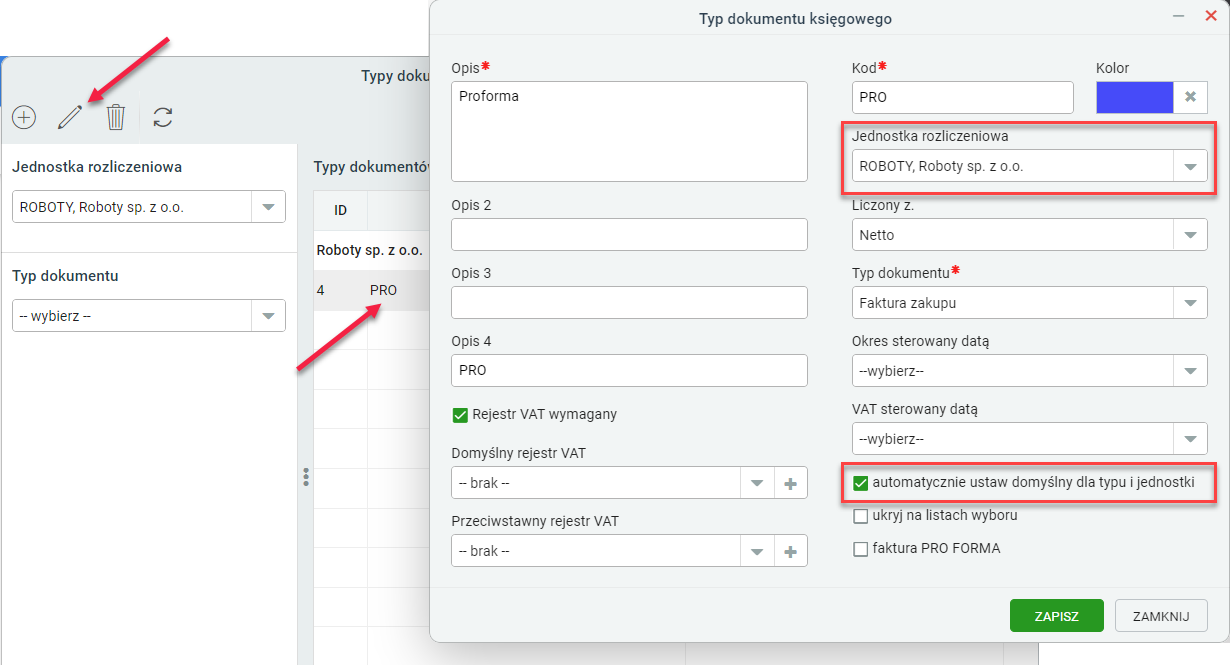The image size is (1230, 665).
Task: Click the pencil edit icon
Action: (69, 117)
